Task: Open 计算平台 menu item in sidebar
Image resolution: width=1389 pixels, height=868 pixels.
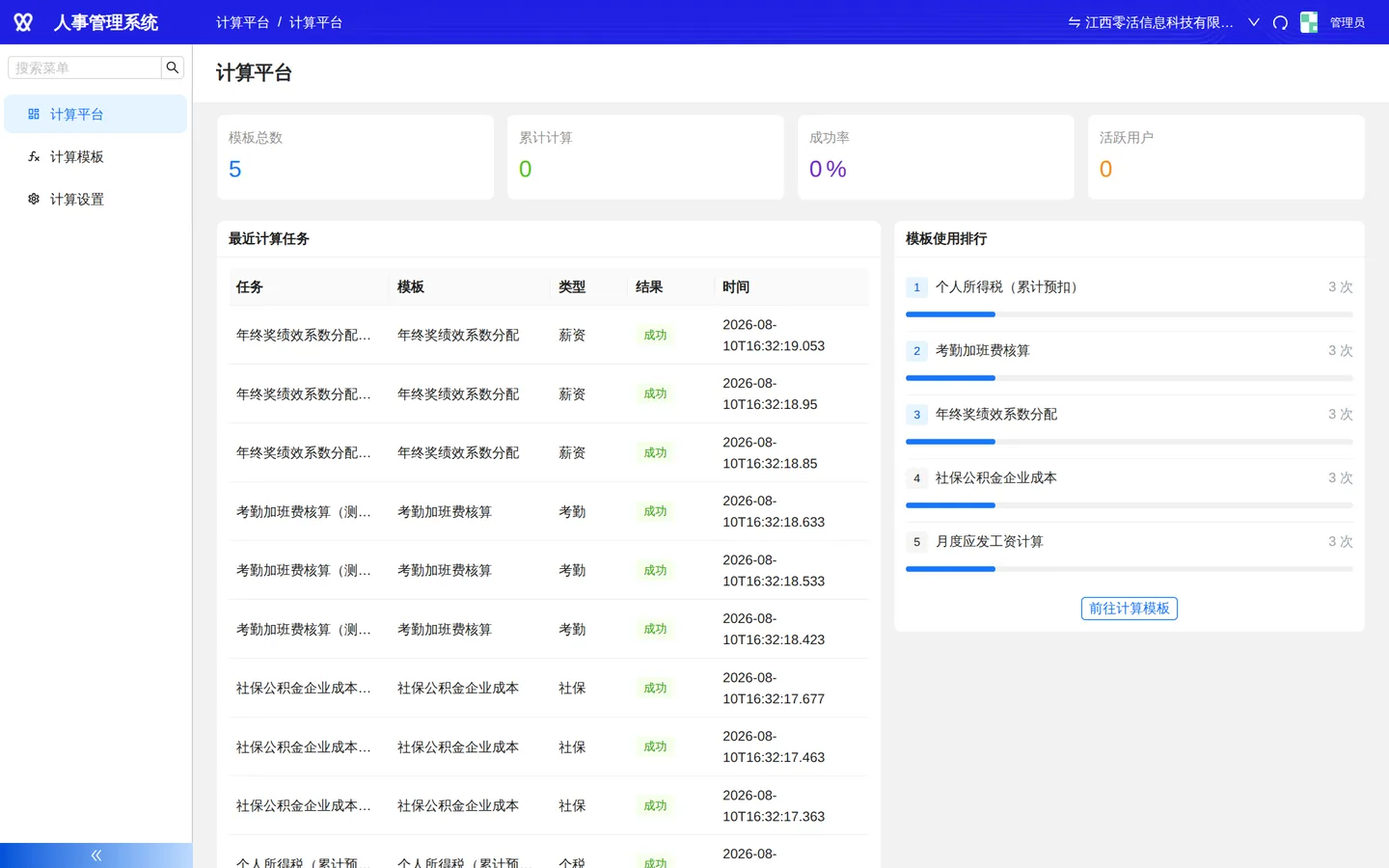Action: tap(95, 114)
